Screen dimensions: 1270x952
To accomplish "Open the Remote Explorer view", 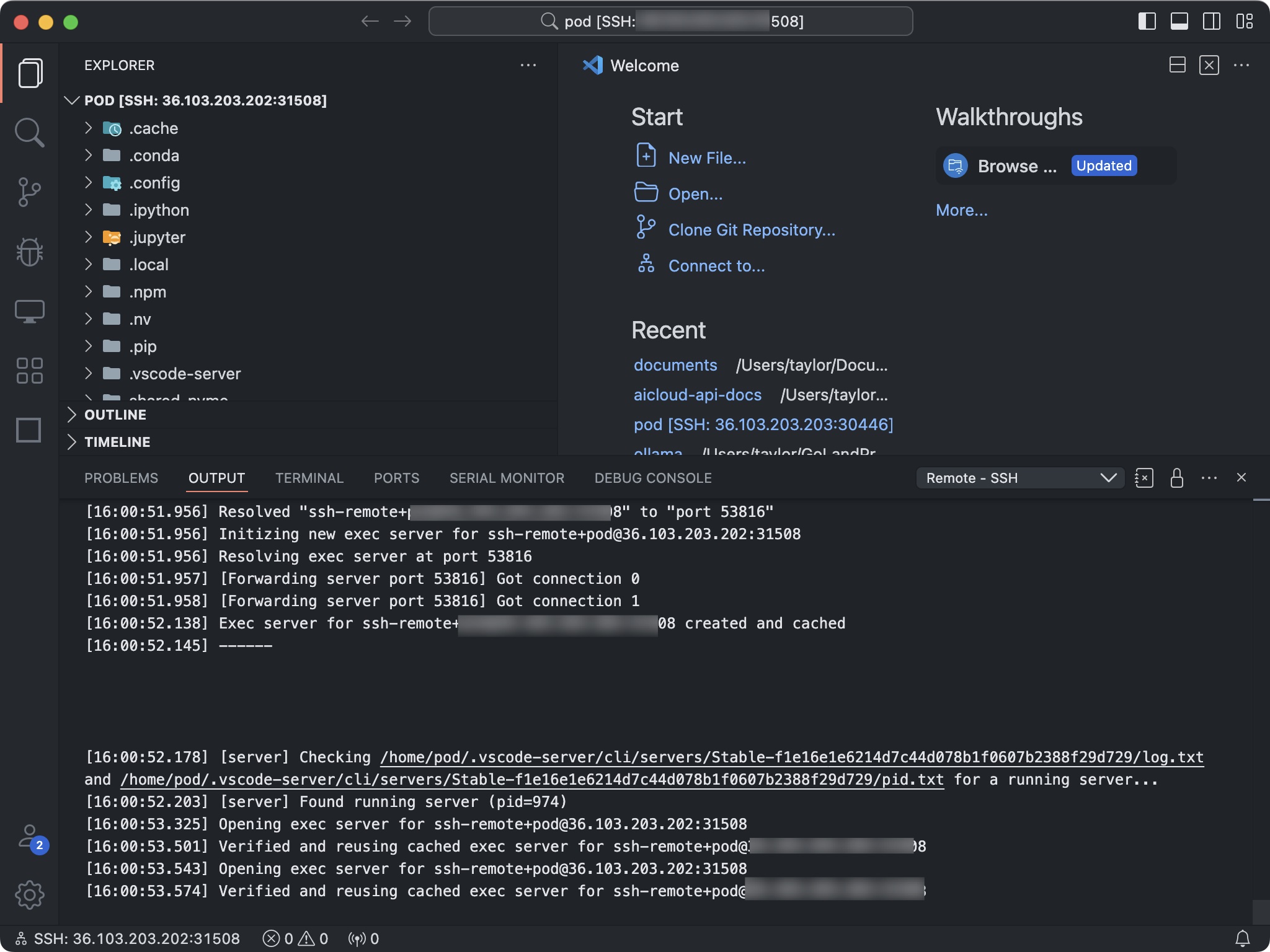I will click(x=30, y=311).
